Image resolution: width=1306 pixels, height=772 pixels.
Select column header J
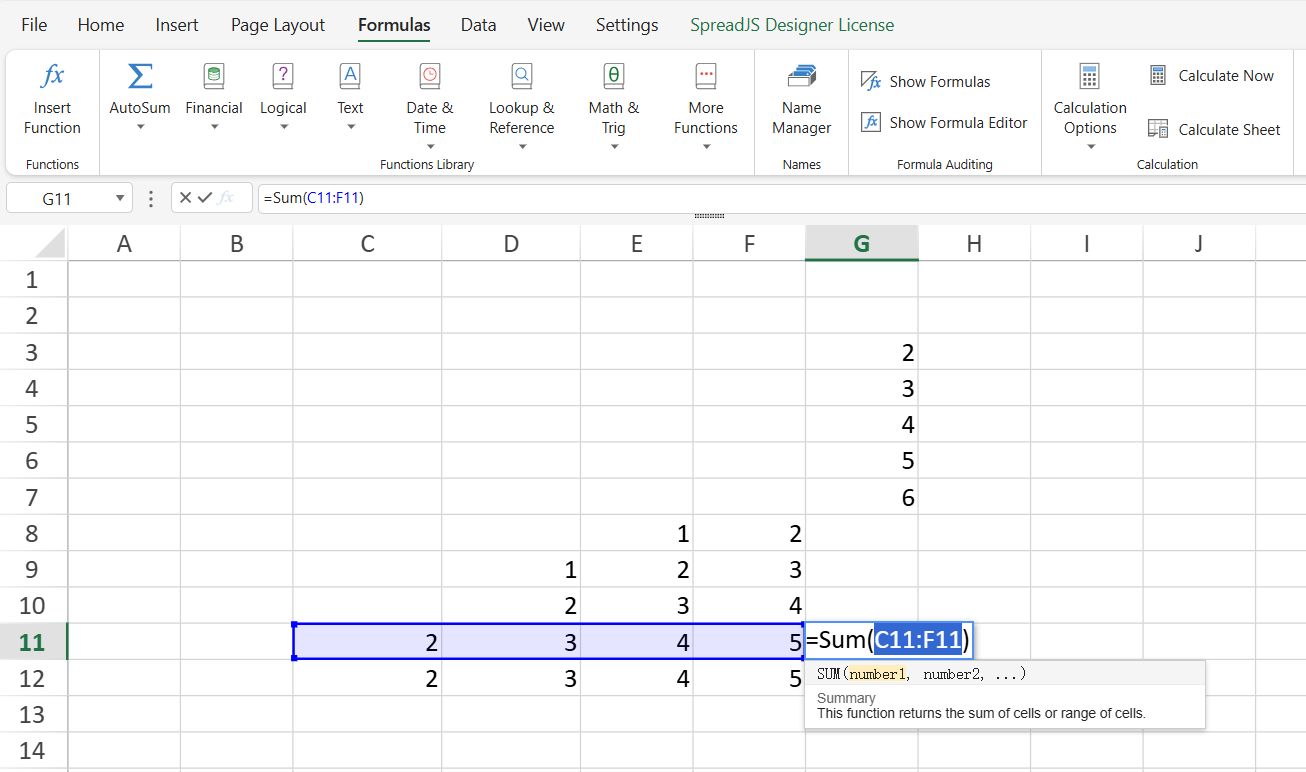(1199, 243)
